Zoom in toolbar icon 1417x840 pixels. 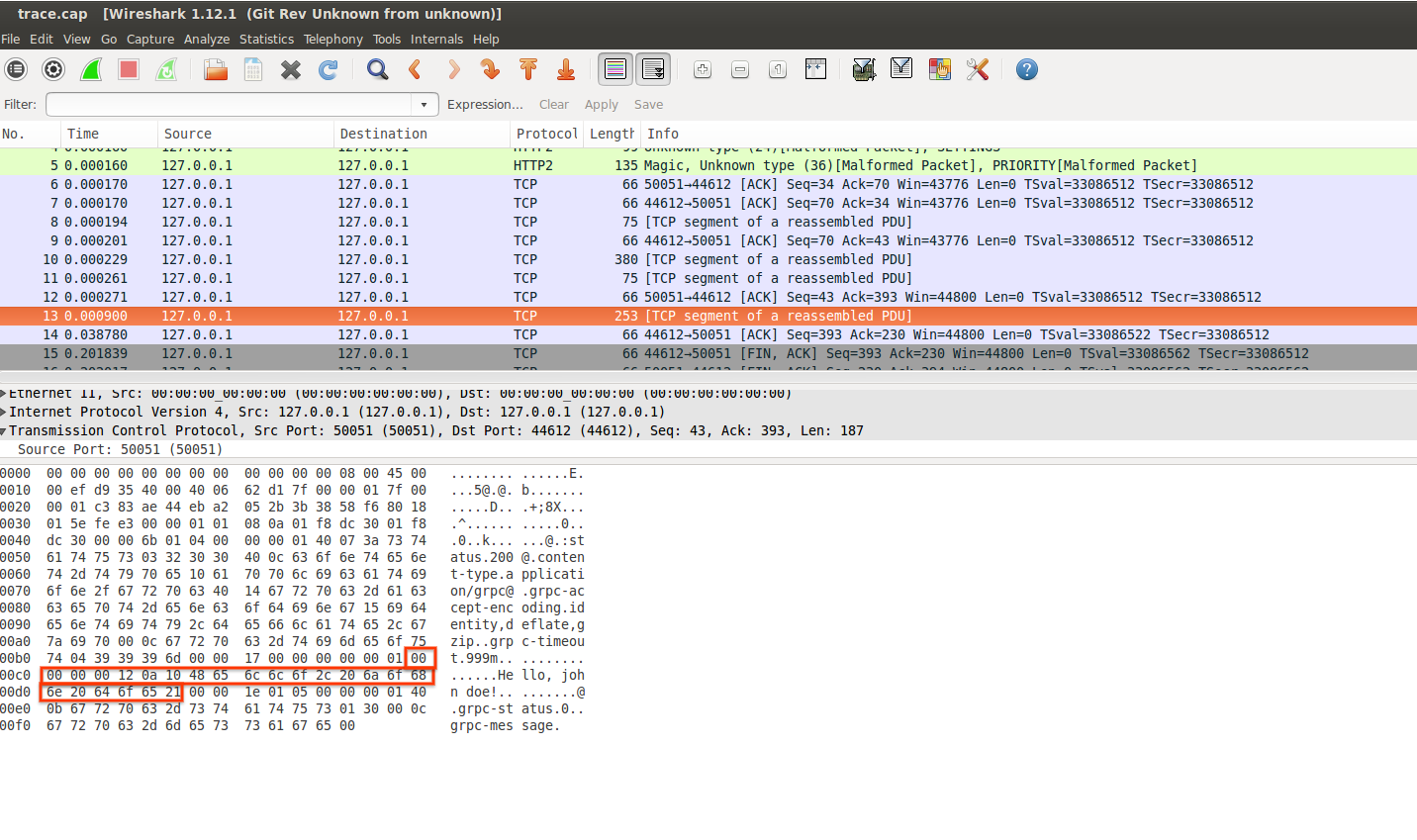click(x=703, y=69)
